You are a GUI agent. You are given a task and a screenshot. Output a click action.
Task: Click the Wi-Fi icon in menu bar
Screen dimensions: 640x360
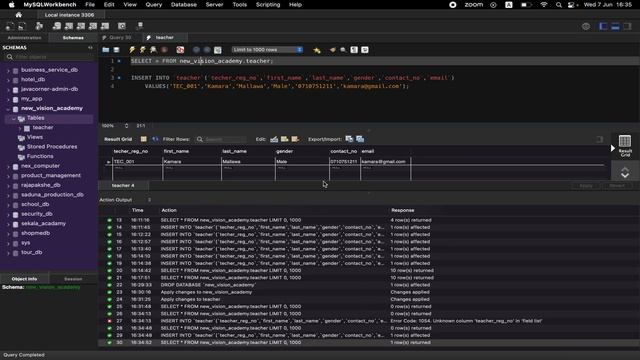544,4
